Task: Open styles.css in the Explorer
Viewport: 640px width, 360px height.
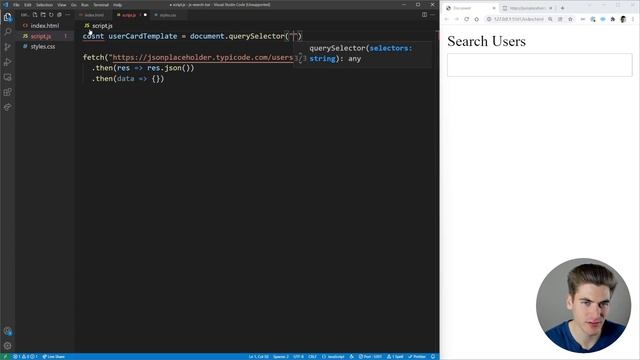Action: (x=45, y=47)
